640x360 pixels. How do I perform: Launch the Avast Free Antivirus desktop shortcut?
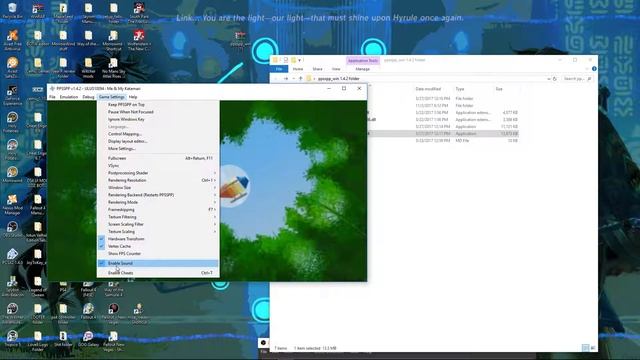(x=12, y=40)
